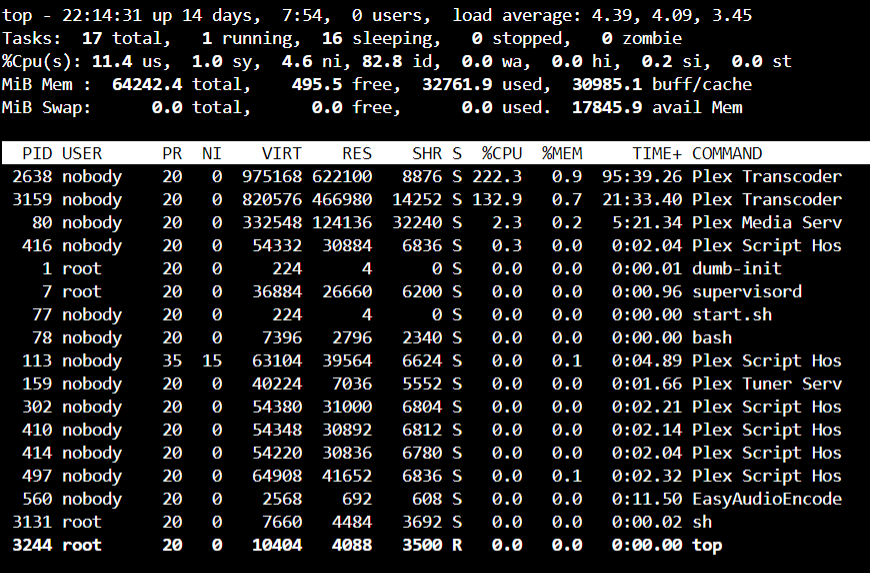This screenshot has width=870, height=573.
Task: Click the 466980 RES value
Action: click(342, 199)
